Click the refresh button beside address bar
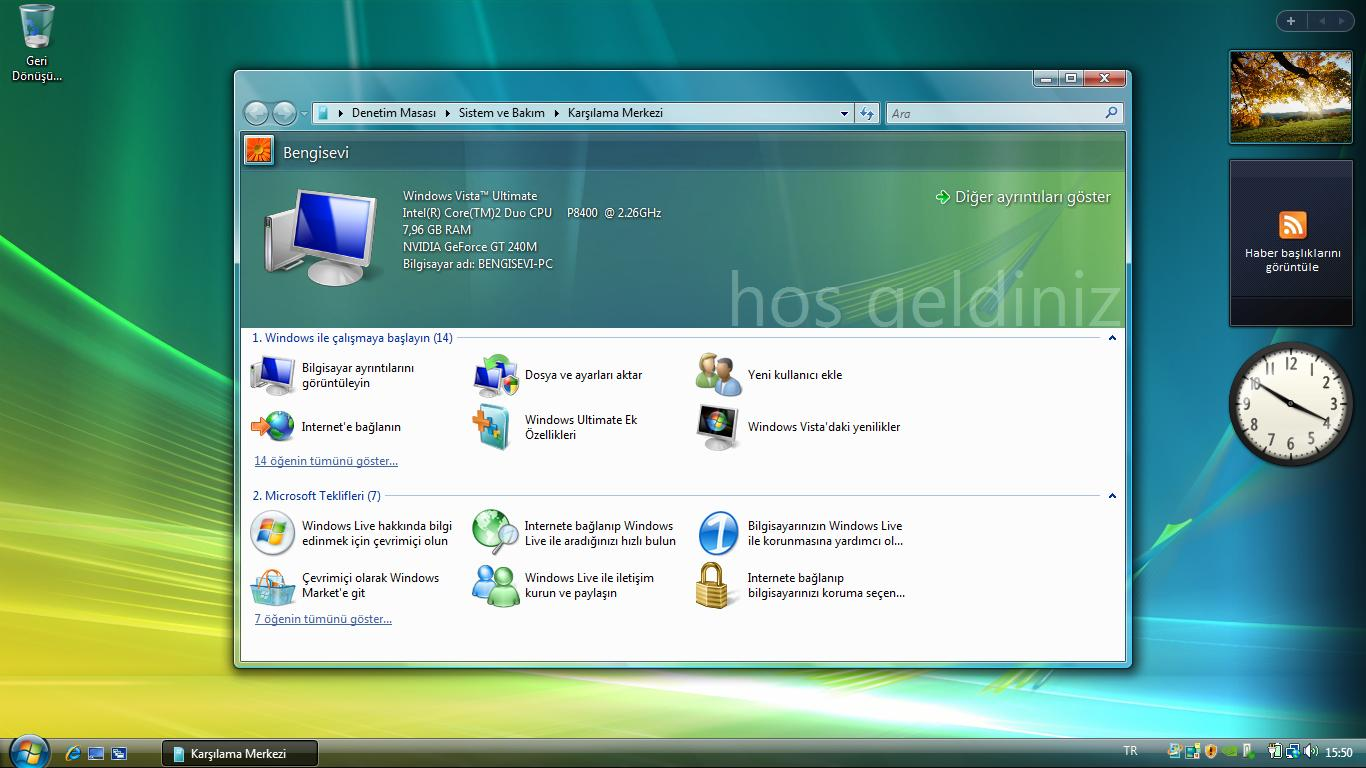The image size is (1366, 768). pyautogui.click(x=867, y=113)
